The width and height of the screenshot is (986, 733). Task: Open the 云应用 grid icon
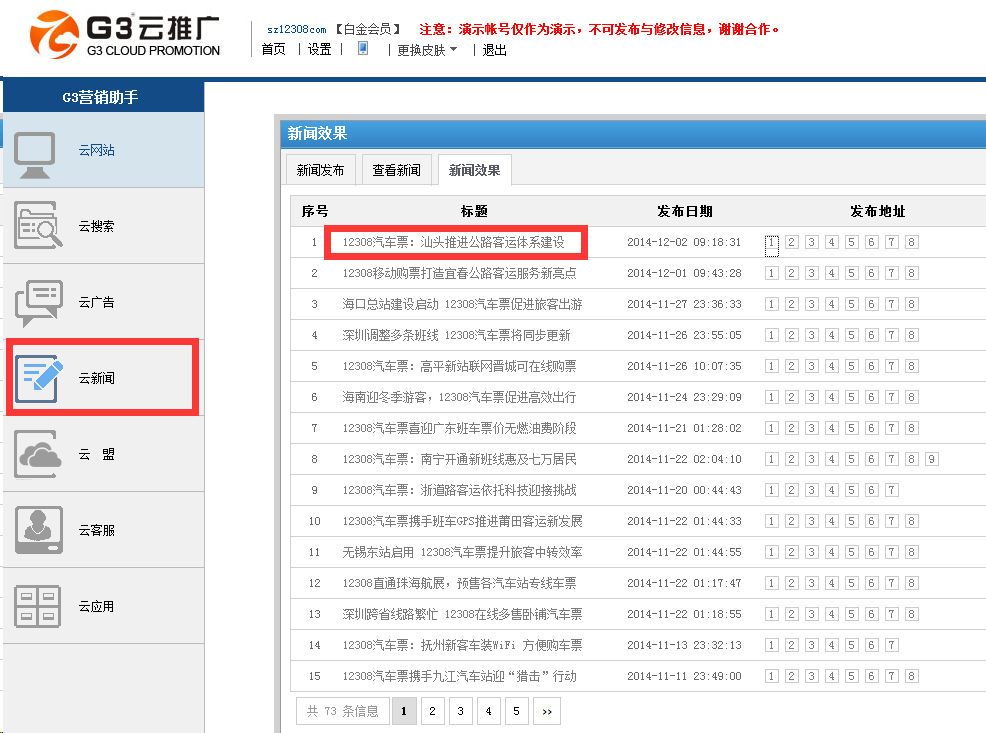pos(38,606)
